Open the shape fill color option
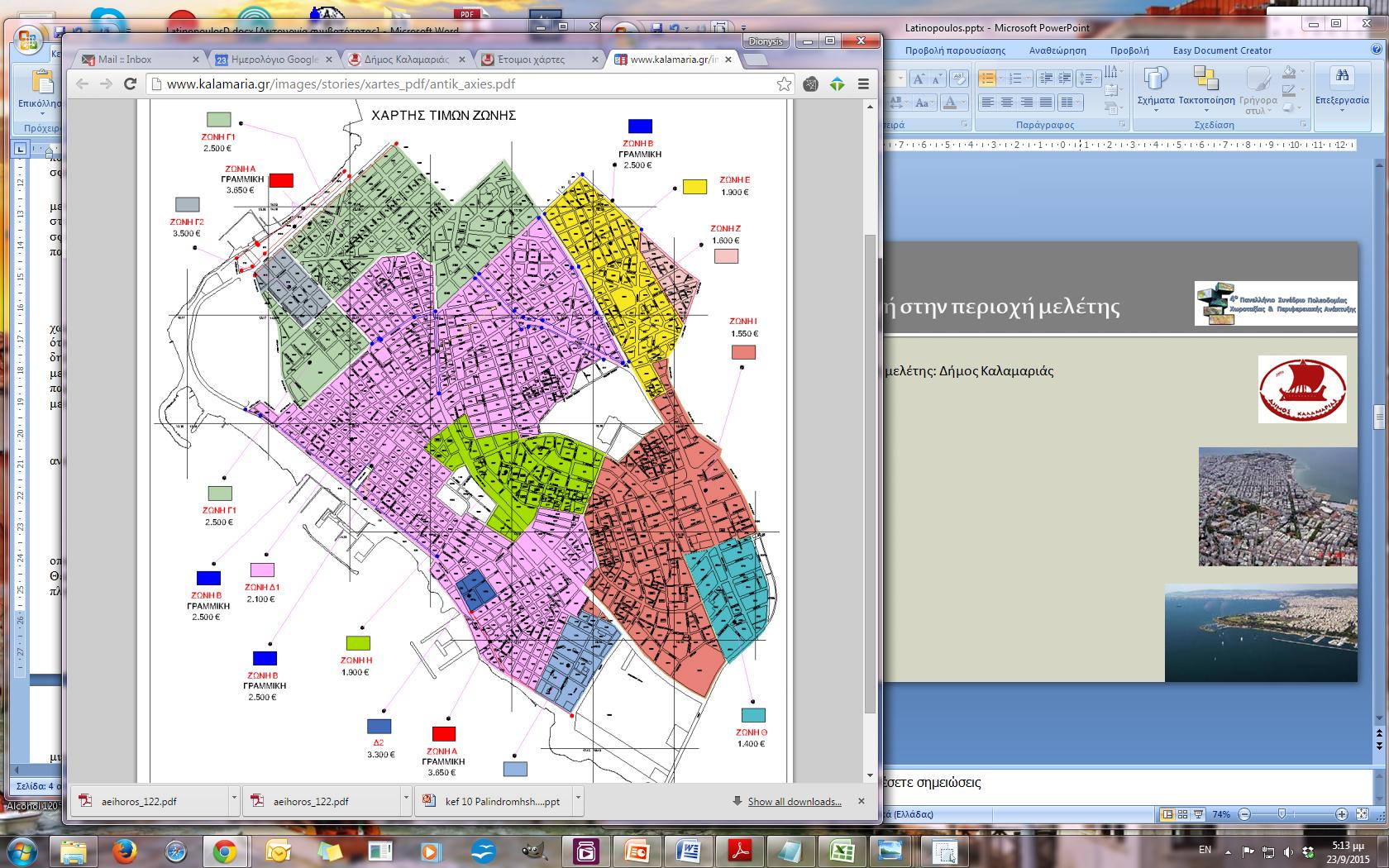This screenshot has height=868, width=1389. pos(1288,72)
